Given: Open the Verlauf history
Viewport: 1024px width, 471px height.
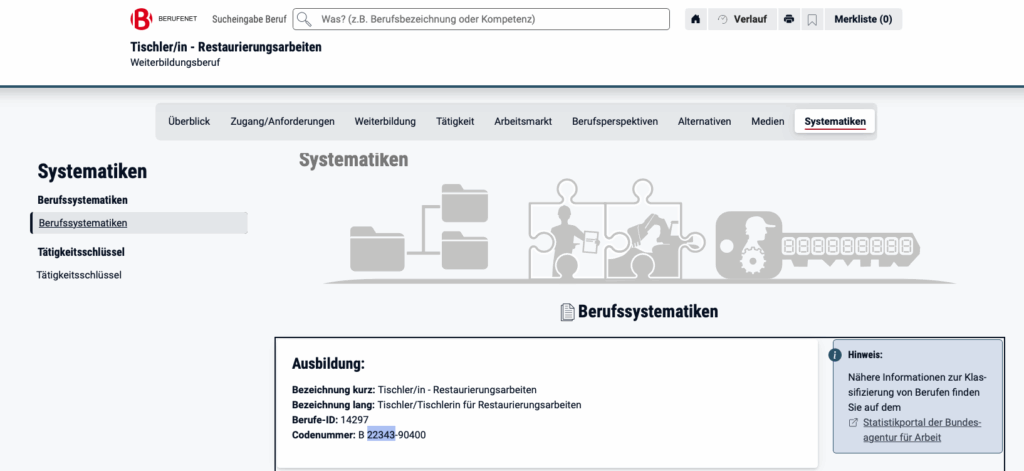Looking at the screenshot, I should tap(741, 19).
